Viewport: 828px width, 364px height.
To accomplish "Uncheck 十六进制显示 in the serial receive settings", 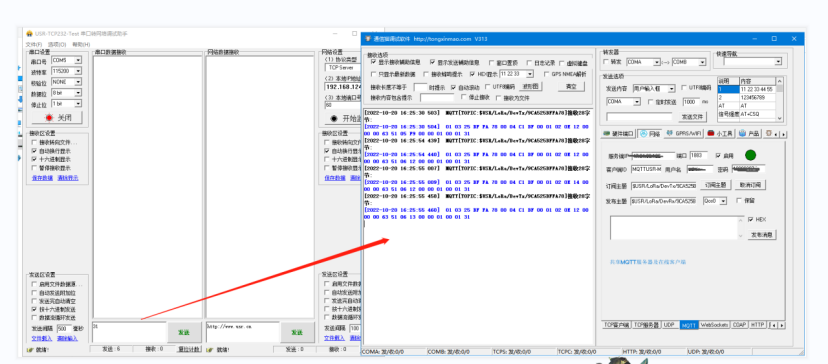I will (34, 159).
